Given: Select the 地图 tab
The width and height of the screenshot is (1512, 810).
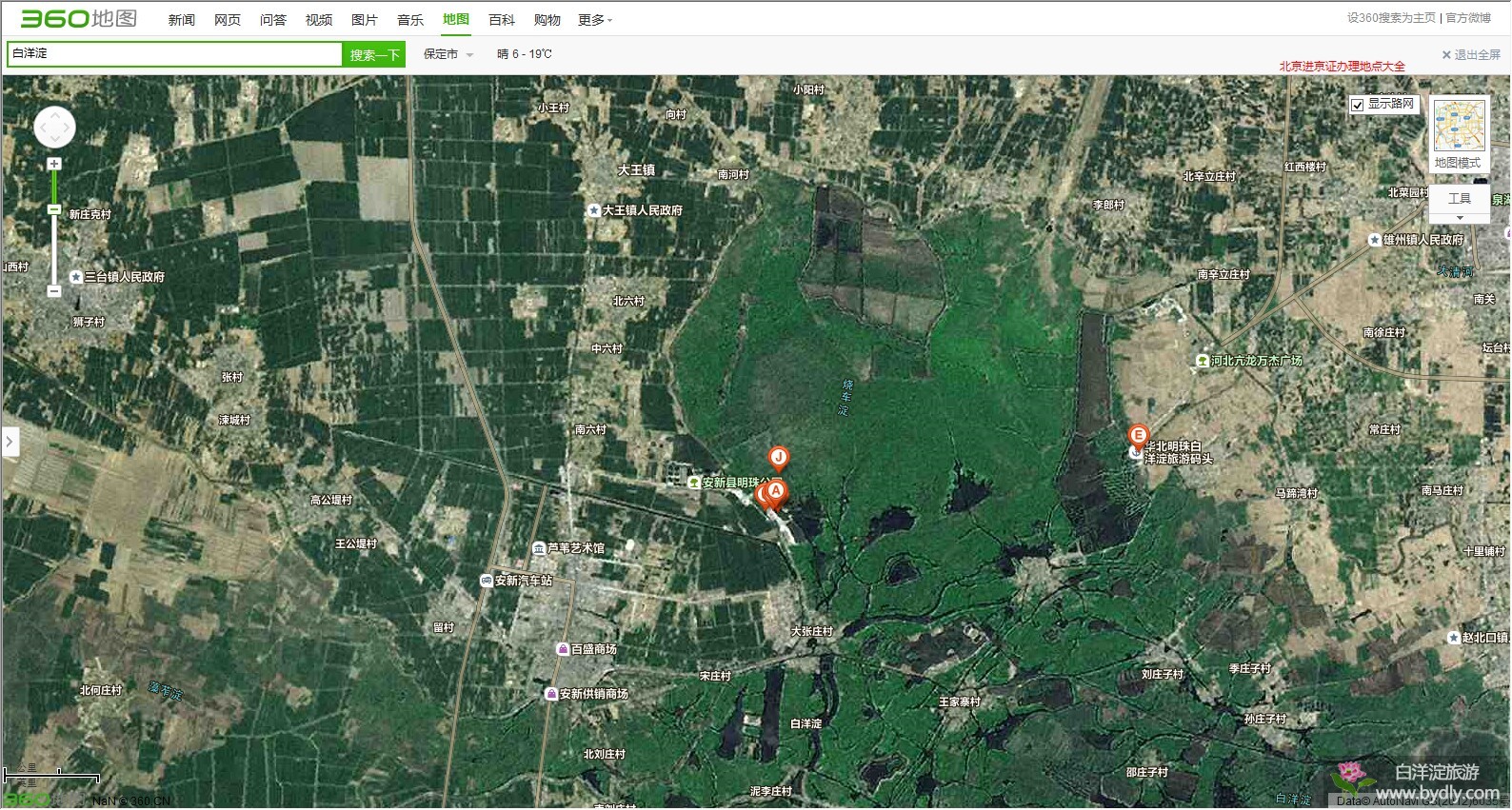Looking at the screenshot, I should (x=456, y=19).
